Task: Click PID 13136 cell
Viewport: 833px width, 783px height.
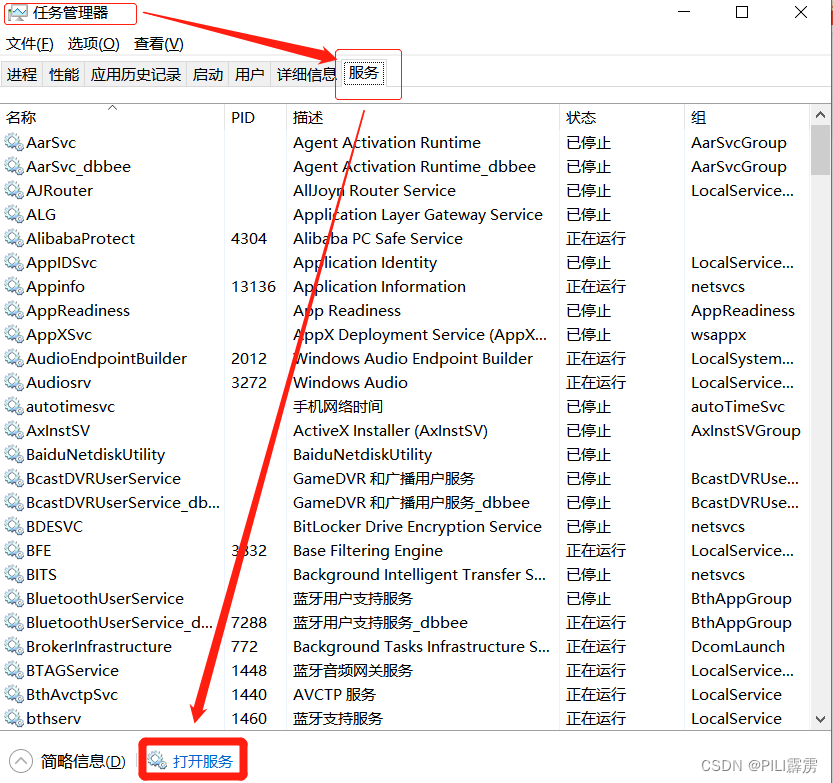Action: coord(253,286)
